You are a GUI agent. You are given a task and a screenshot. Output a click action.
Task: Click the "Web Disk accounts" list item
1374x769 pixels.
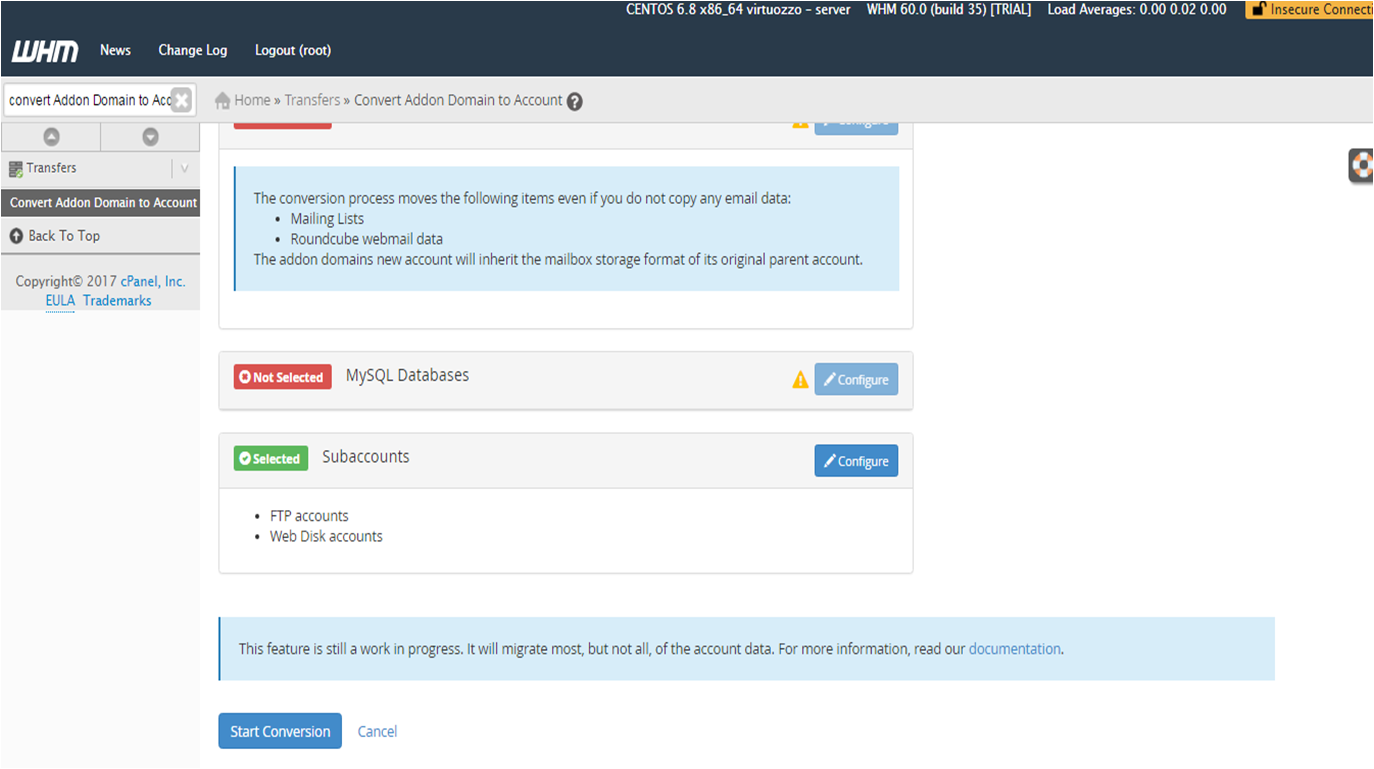click(326, 536)
